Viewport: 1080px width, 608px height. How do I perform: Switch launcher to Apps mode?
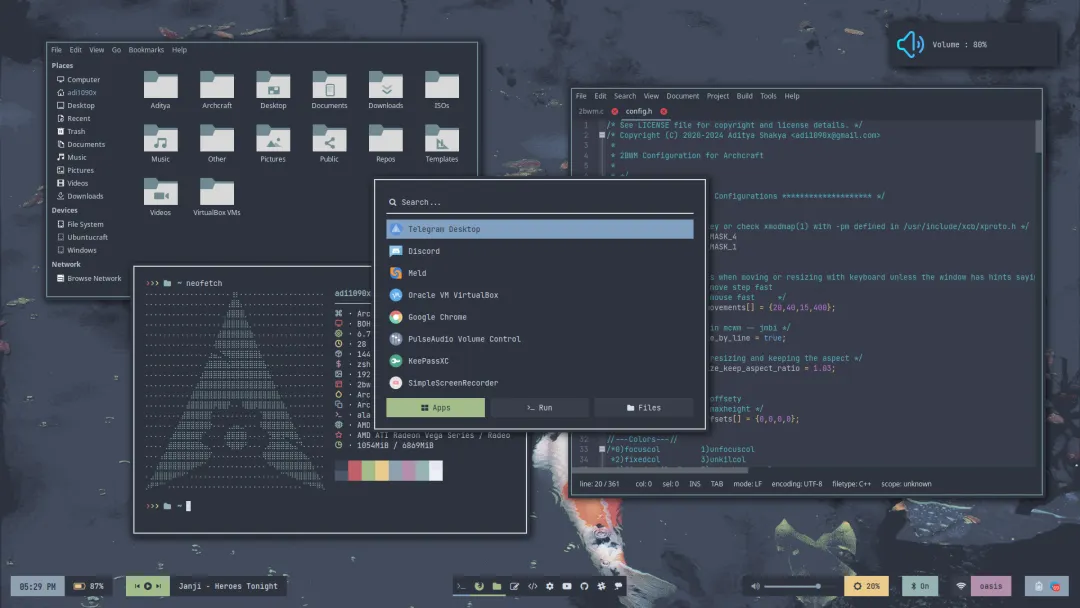click(x=435, y=408)
